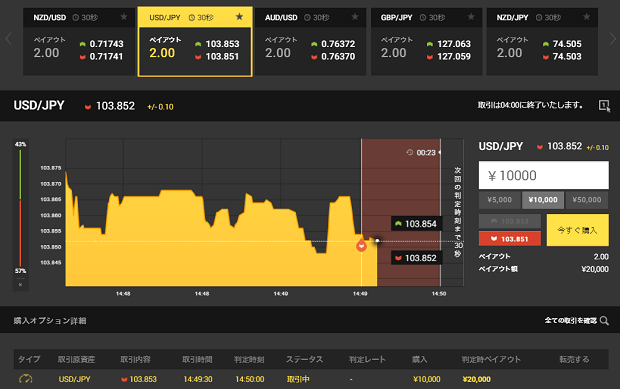This screenshot has height=389, width=620.
Task: Favorite NZD/USD with its star icon
Action: click(124, 17)
